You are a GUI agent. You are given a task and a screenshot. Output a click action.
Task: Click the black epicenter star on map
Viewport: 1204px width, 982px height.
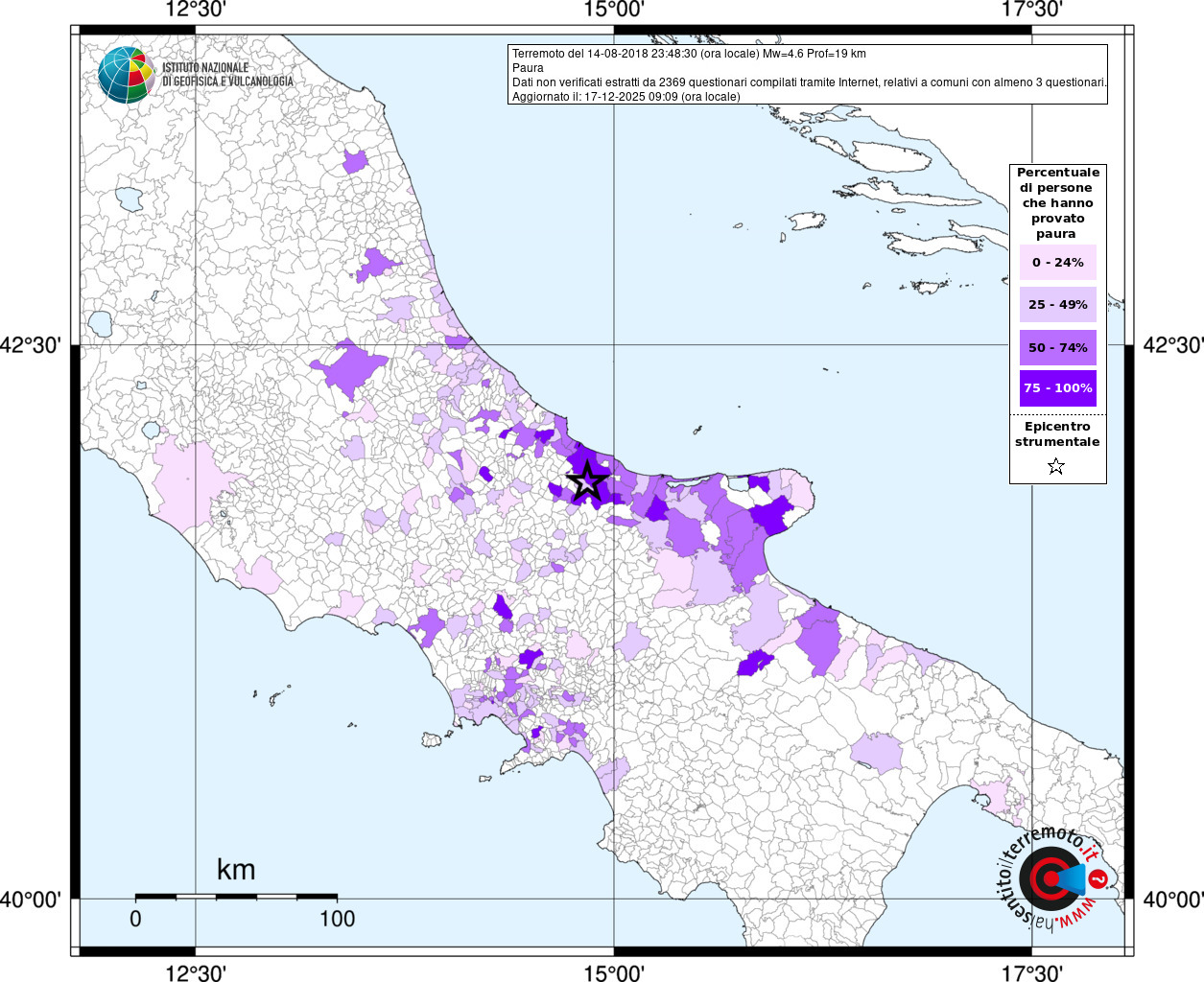587,481
